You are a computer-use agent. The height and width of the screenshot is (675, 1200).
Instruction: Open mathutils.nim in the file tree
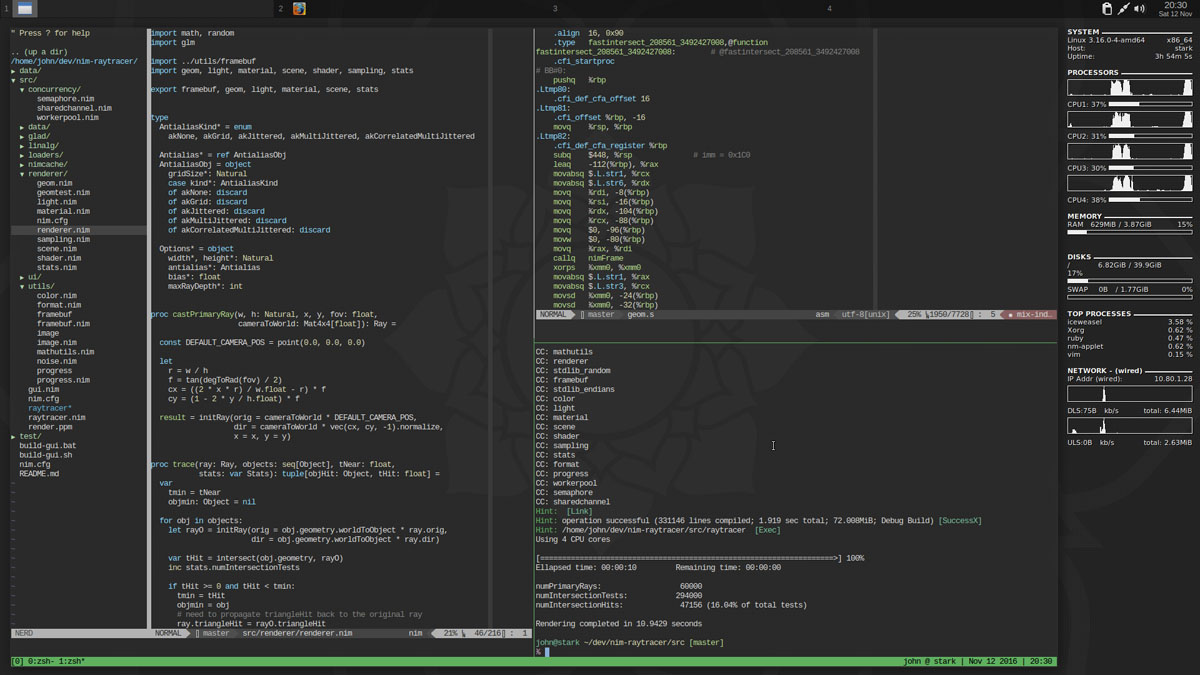[x=65, y=352]
